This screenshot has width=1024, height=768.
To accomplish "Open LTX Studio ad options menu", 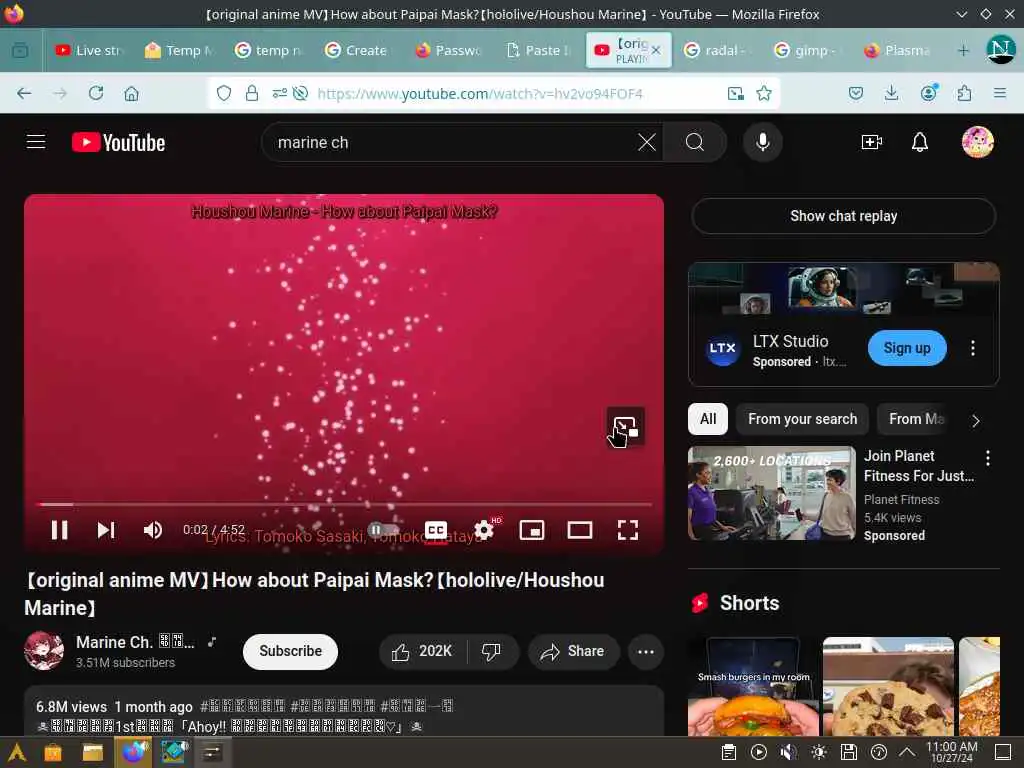I will coord(972,348).
